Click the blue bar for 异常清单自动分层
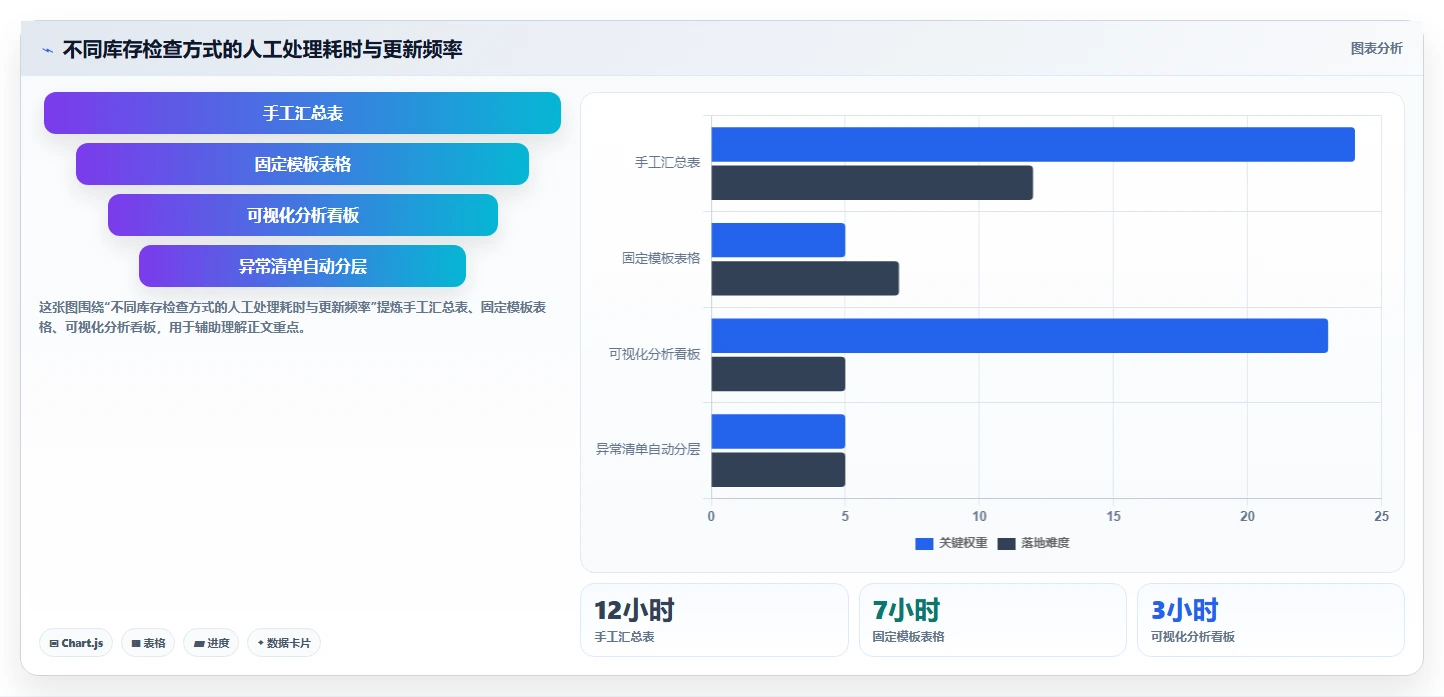 [x=778, y=431]
